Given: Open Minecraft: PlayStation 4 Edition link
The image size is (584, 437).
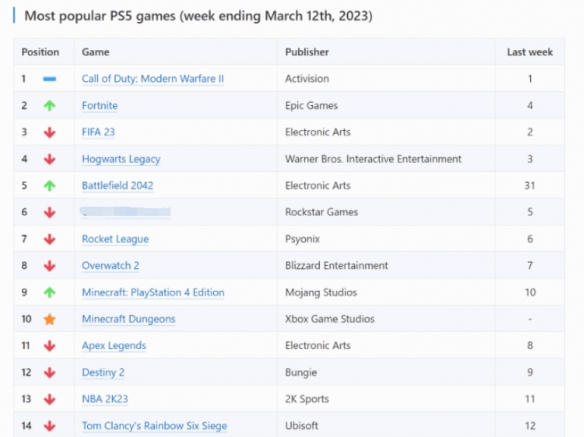Looking at the screenshot, I should click(x=153, y=292).
